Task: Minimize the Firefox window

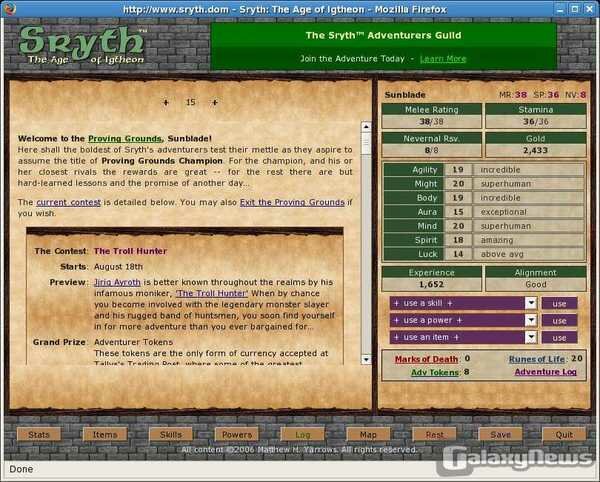Action: click(560, 9)
